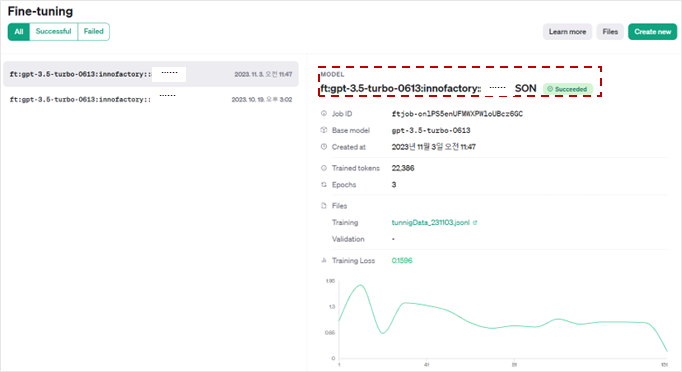Click the Fine-tuning page heading
Image resolution: width=682 pixels, height=372 pixels.
click(40, 11)
